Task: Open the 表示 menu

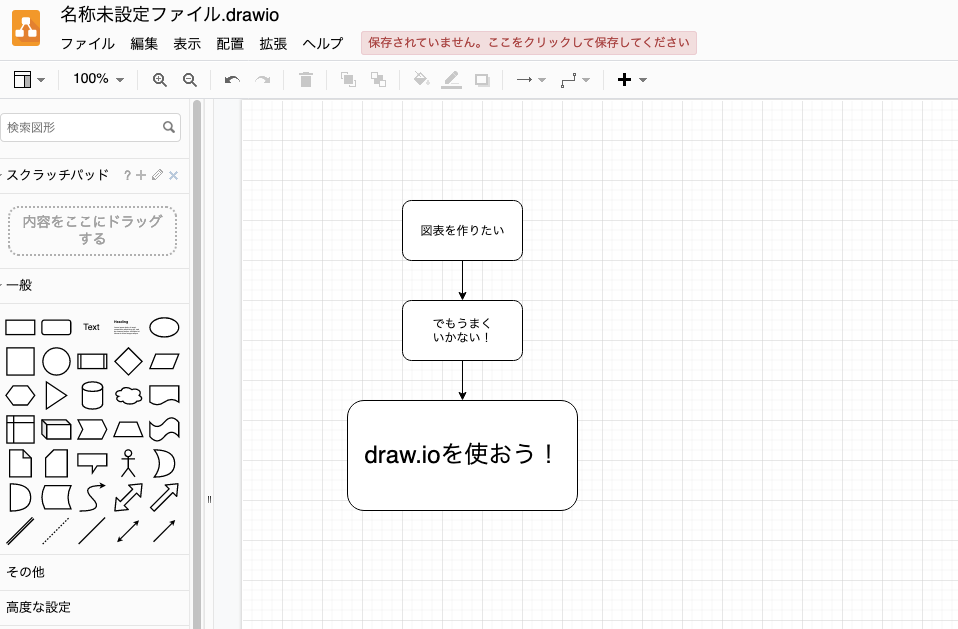Action: coord(186,44)
